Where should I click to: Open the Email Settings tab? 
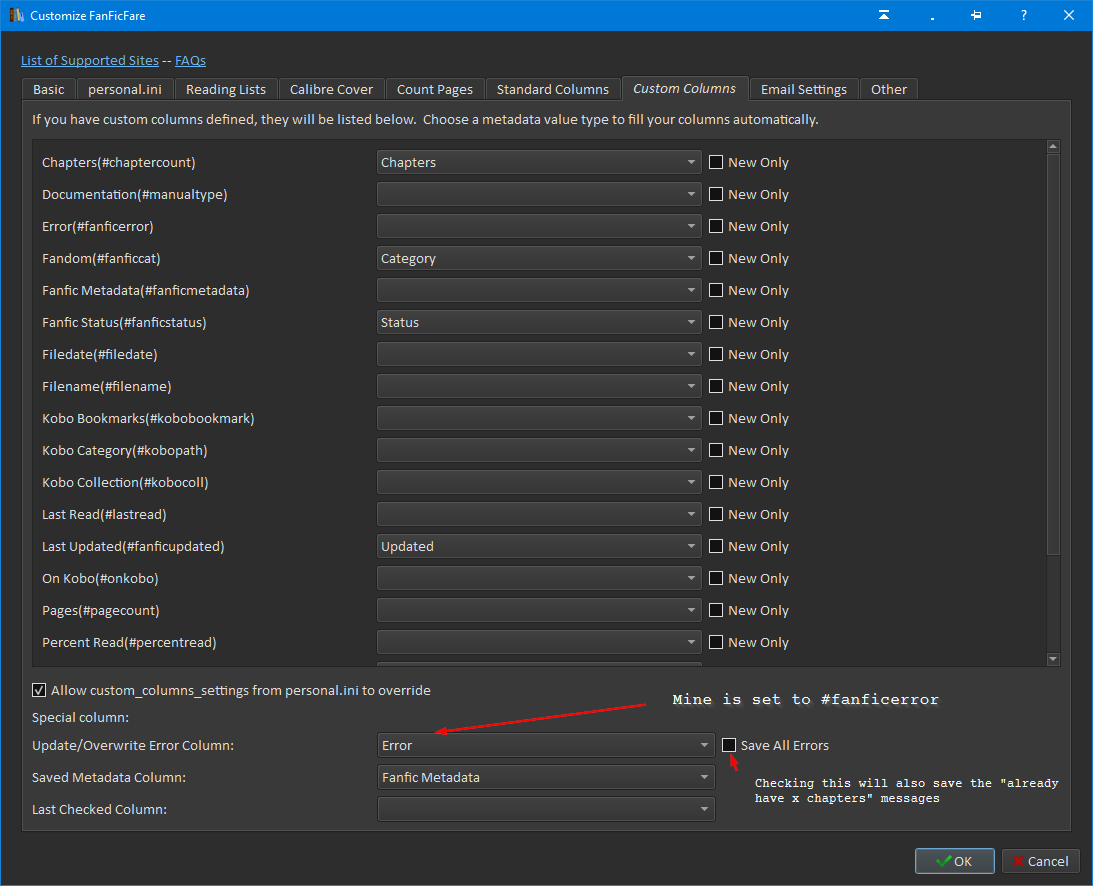[803, 89]
